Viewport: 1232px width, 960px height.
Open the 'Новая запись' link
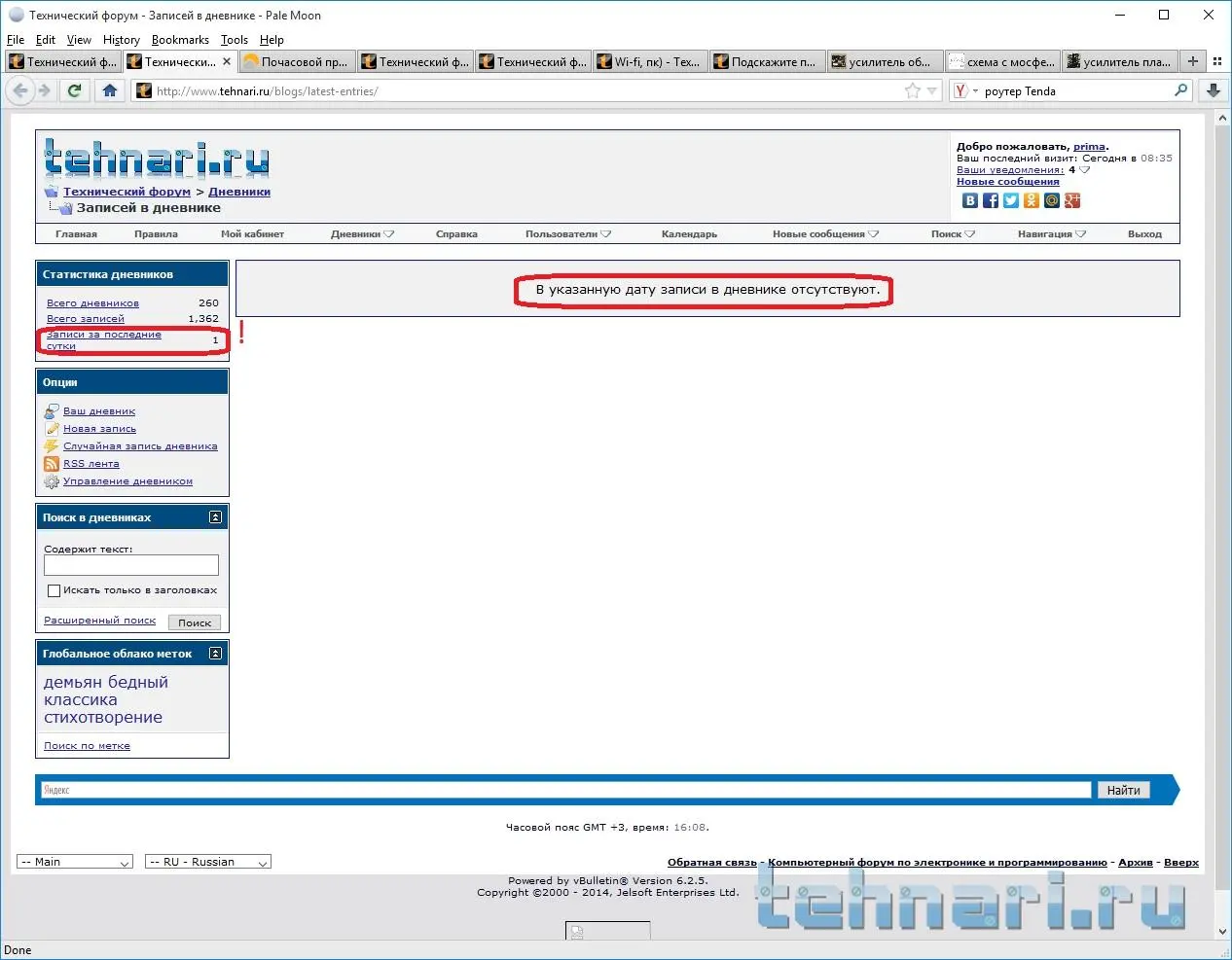99,429
